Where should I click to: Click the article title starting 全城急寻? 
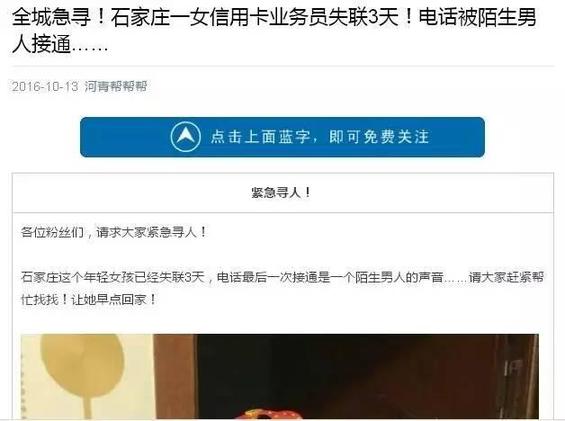point(274,31)
